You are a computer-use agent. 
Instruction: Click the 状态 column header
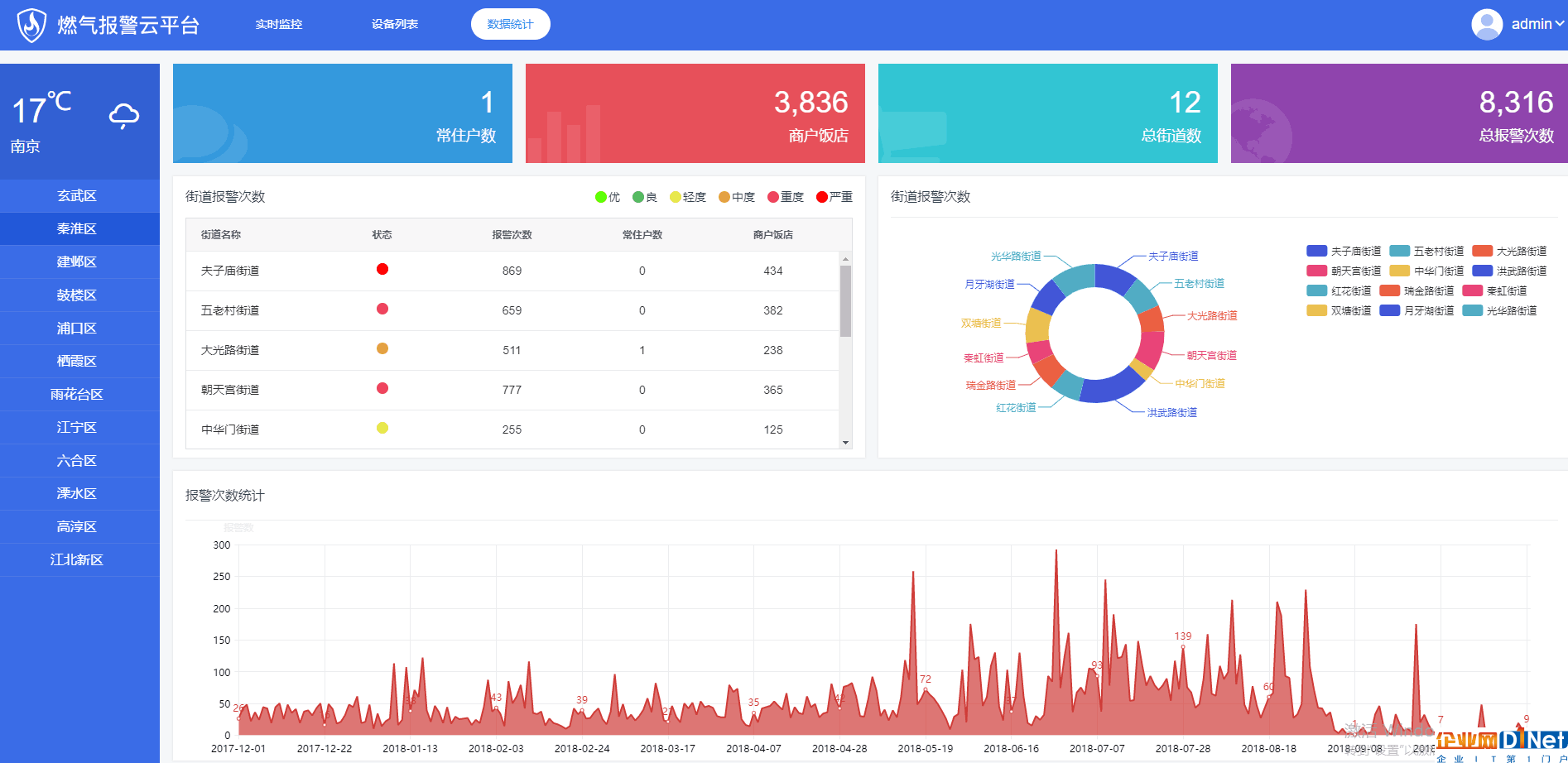[382, 235]
